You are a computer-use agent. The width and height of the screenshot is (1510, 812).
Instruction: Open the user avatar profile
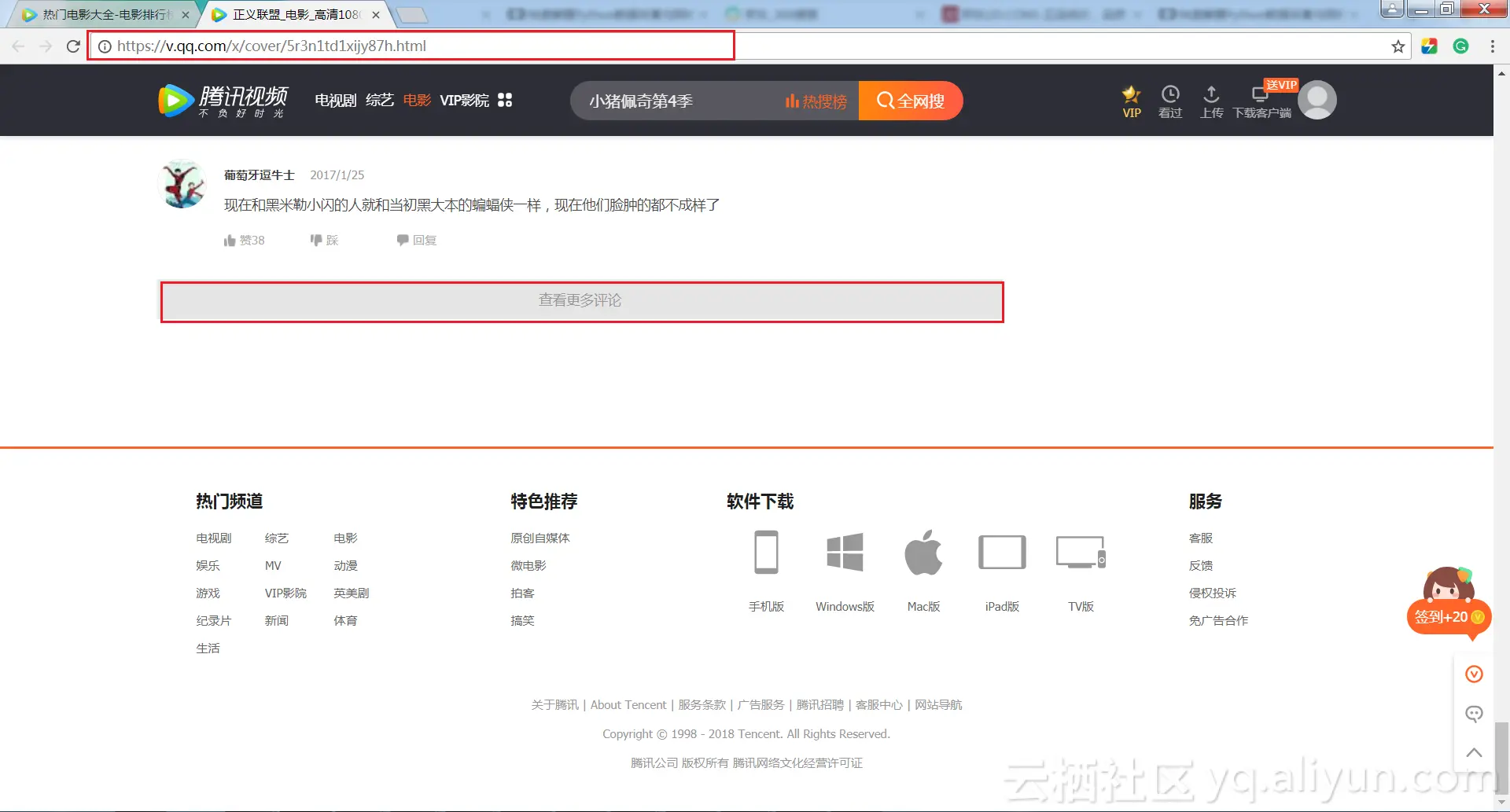(1317, 100)
